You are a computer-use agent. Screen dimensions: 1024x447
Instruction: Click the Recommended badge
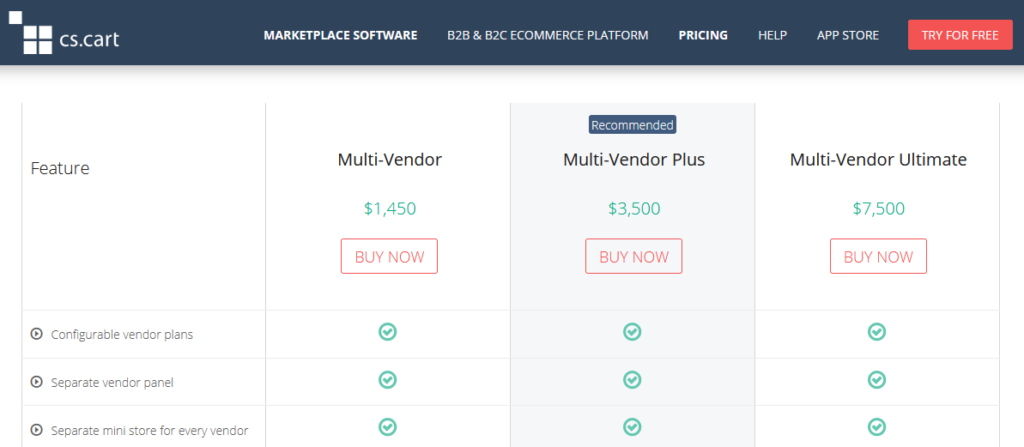tap(633, 125)
